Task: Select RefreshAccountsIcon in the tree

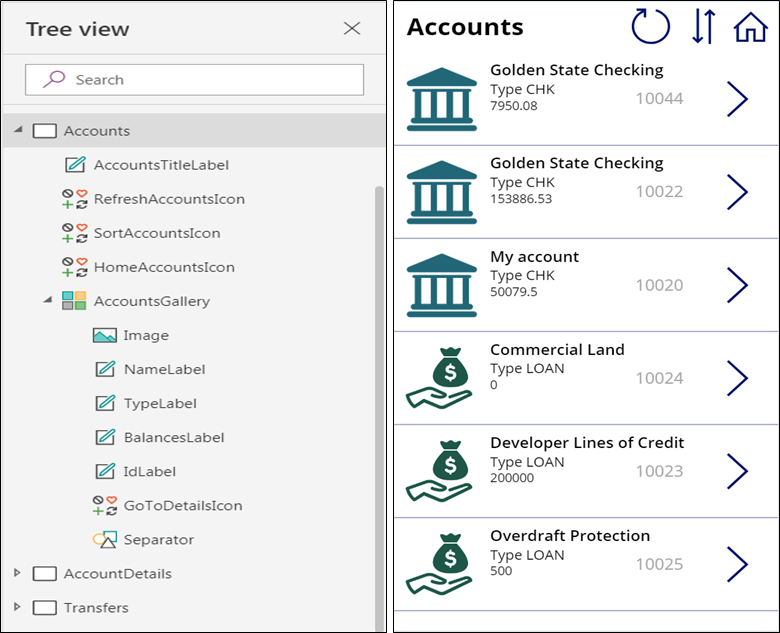Action: pos(169,199)
